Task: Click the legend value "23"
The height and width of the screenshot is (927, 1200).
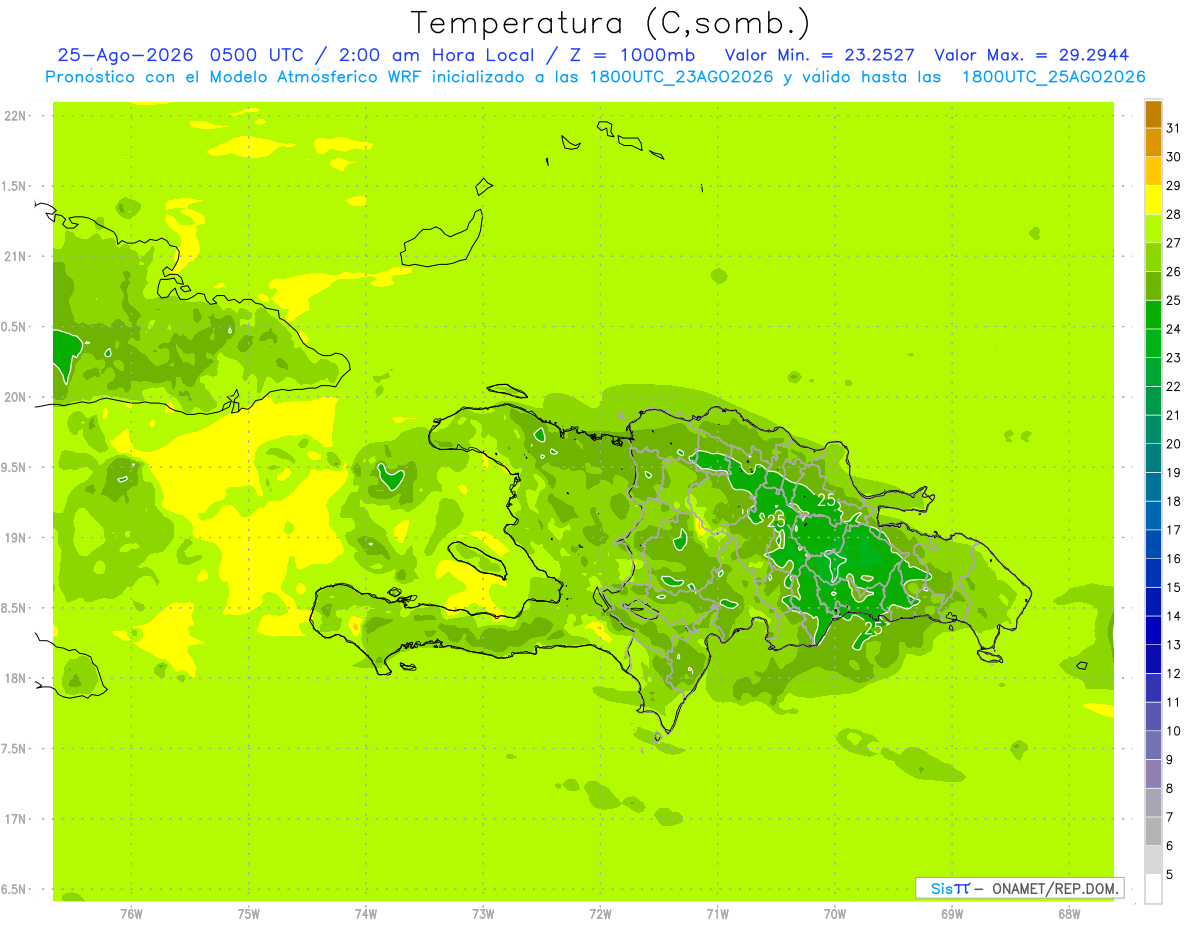Action: pyautogui.click(x=1174, y=358)
